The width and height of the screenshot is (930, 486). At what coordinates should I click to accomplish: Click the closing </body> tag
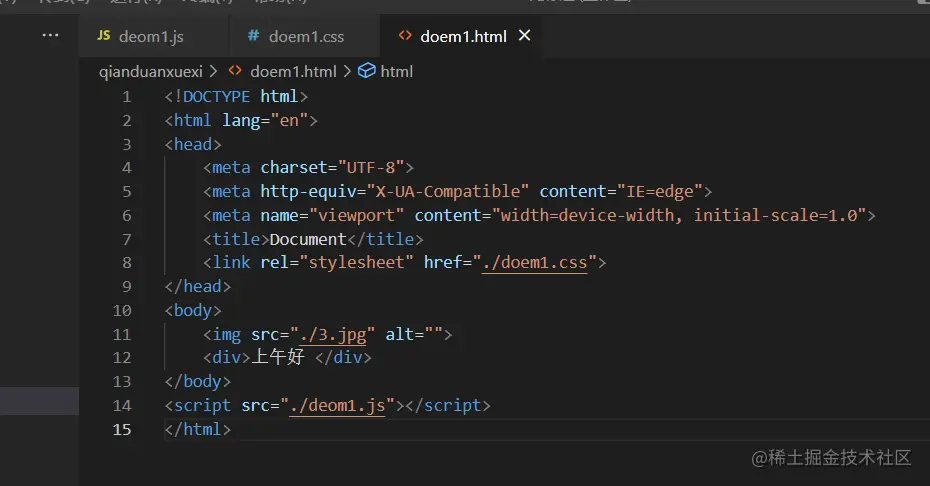(x=198, y=382)
